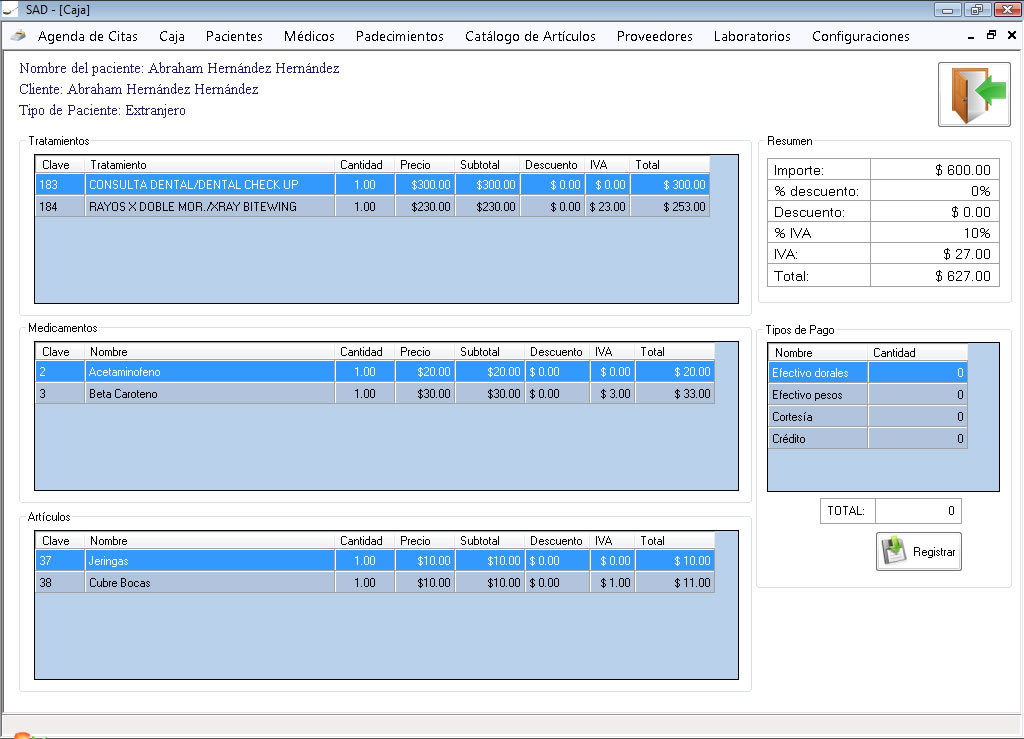
Task: Click the $ 23.00 IVA cell
Action: click(x=607, y=207)
